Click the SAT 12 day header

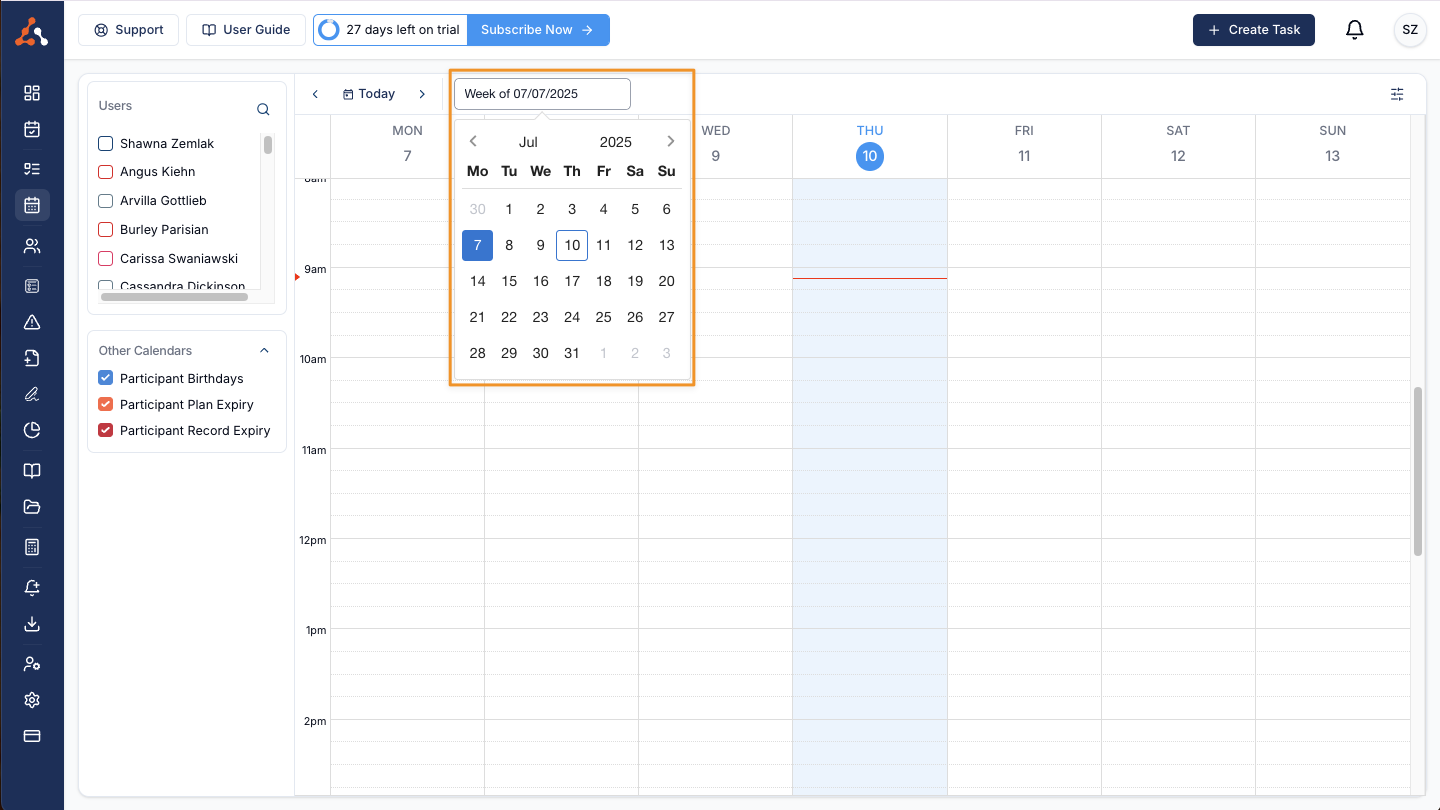coord(1178,145)
